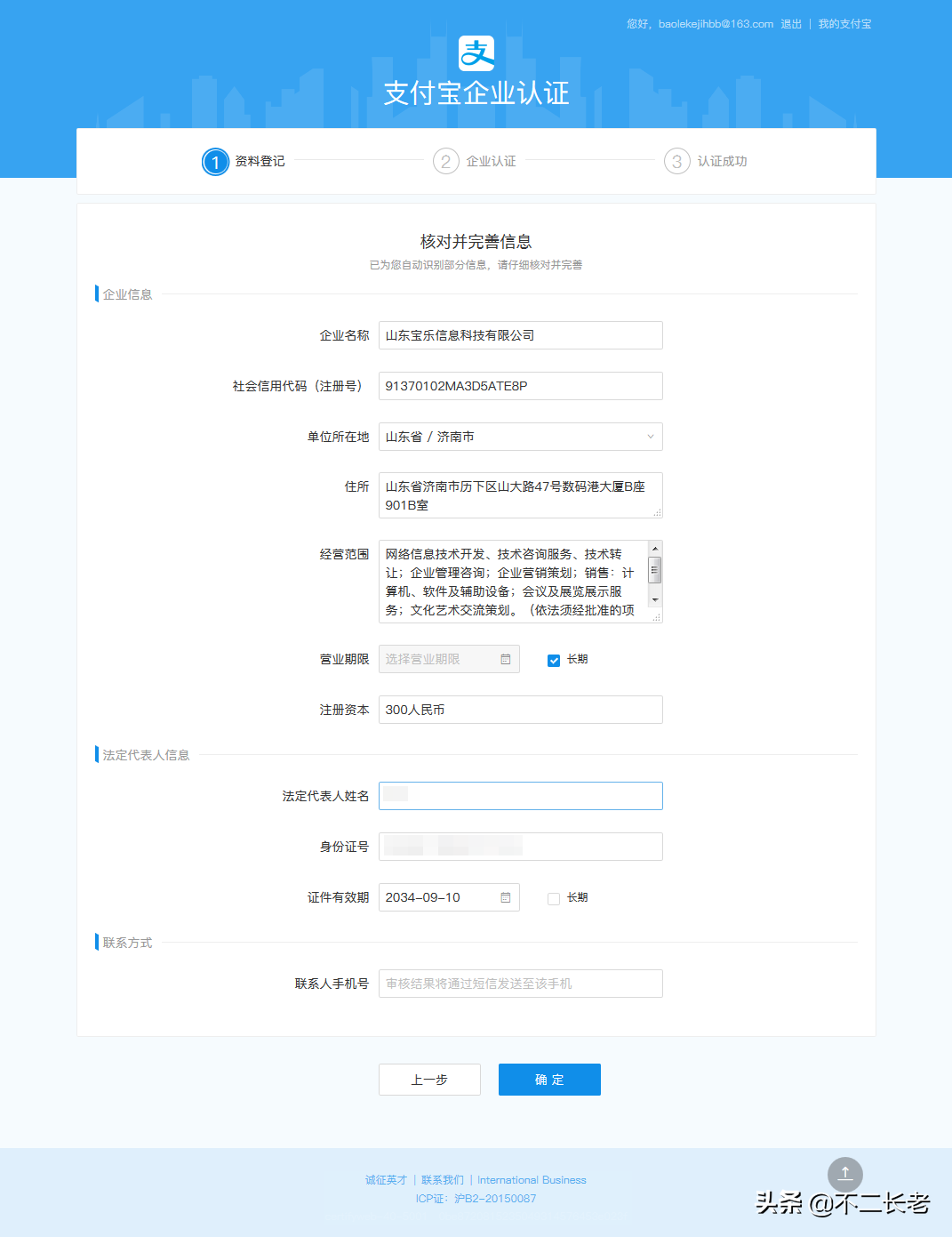Screen dimensions: 952x1237
Task: Open calendar icon in ID validity date field
Action: 506,897
